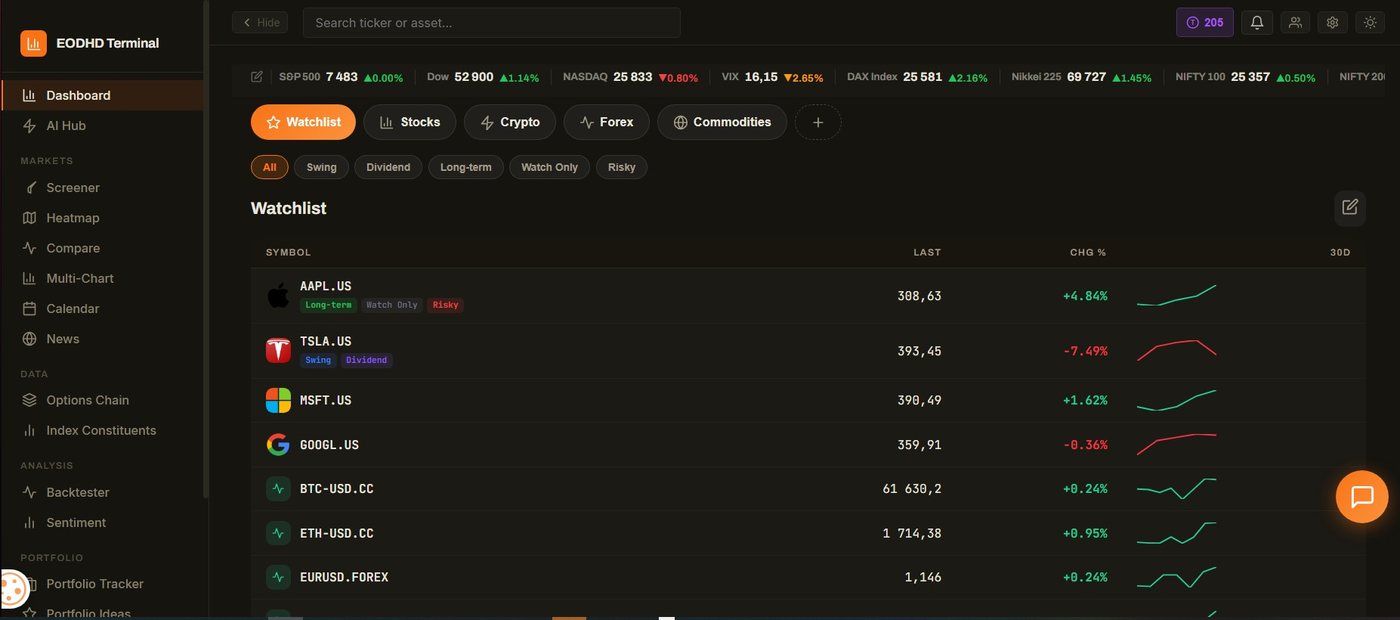The image size is (1400, 620).
Task: Click the Microsoft logo in MSFT.US row
Action: pyautogui.click(x=278, y=400)
